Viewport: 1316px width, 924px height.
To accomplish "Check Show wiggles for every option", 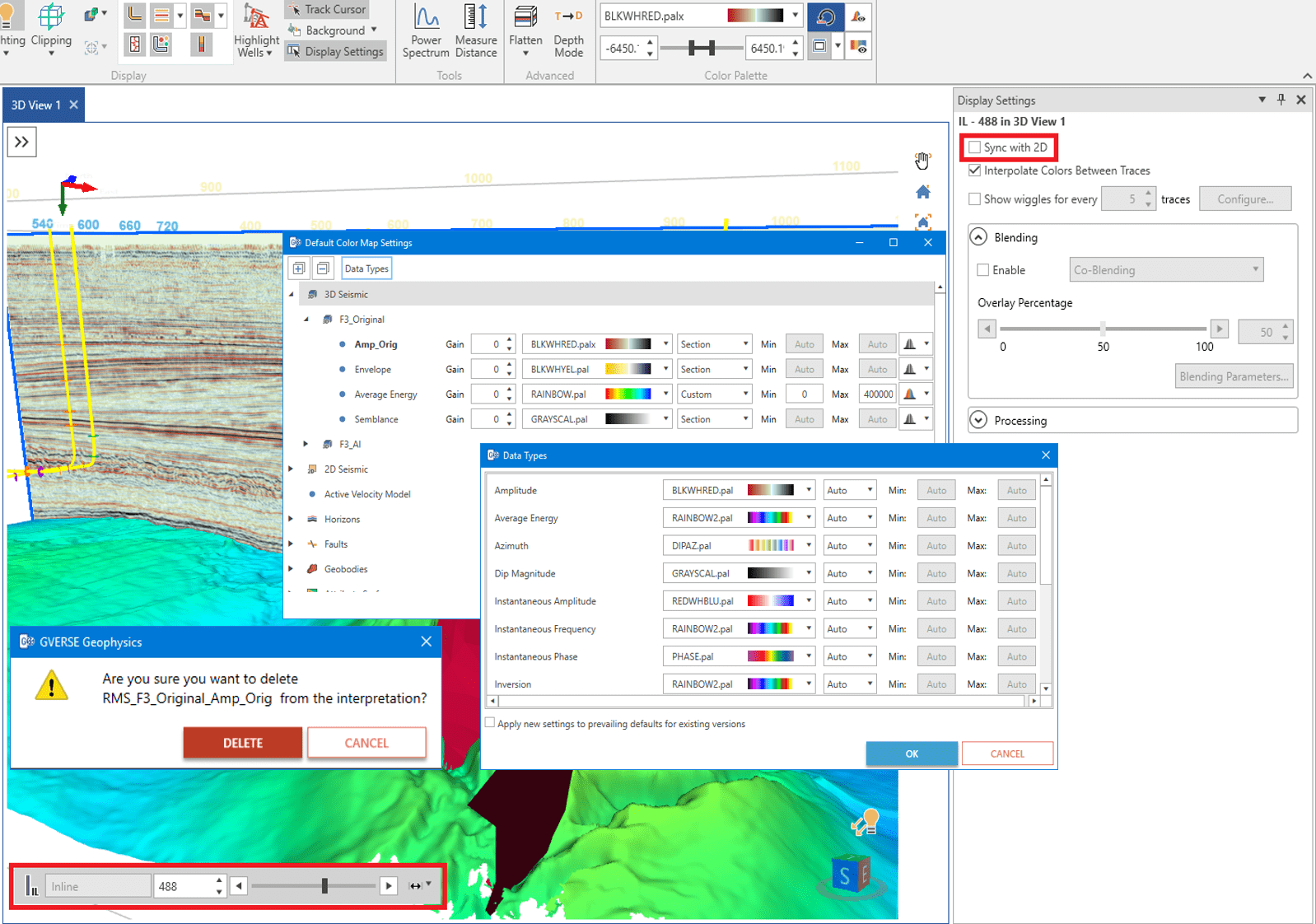I will click(x=975, y=199).
